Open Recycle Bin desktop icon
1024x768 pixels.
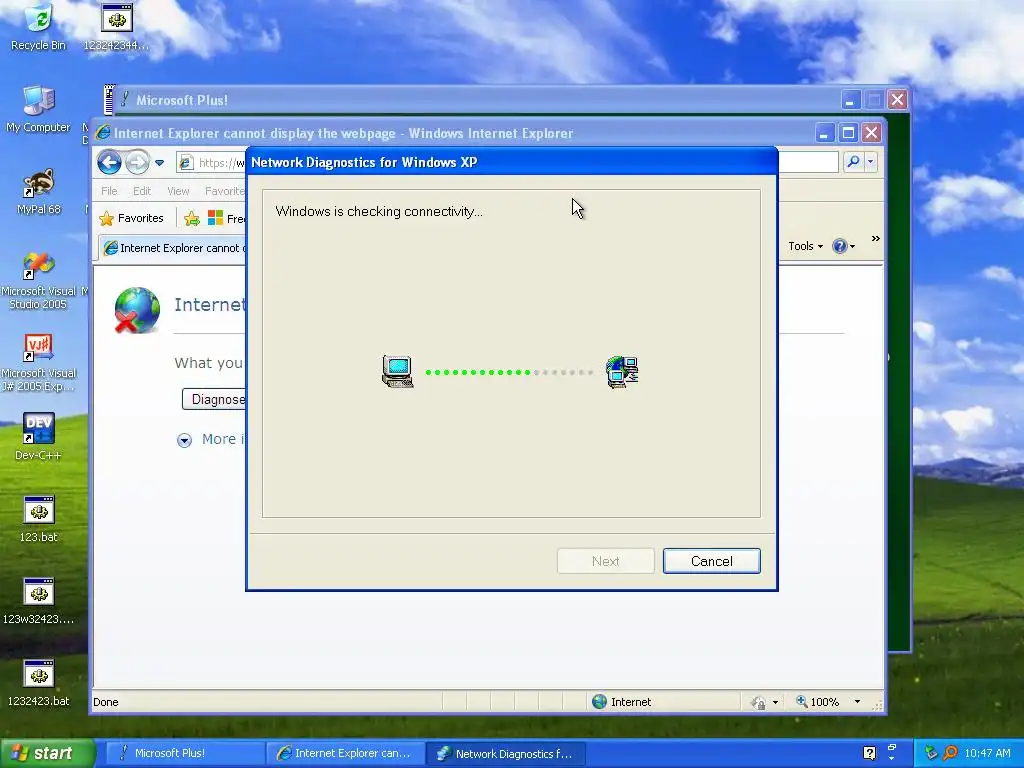pos(39,27)
